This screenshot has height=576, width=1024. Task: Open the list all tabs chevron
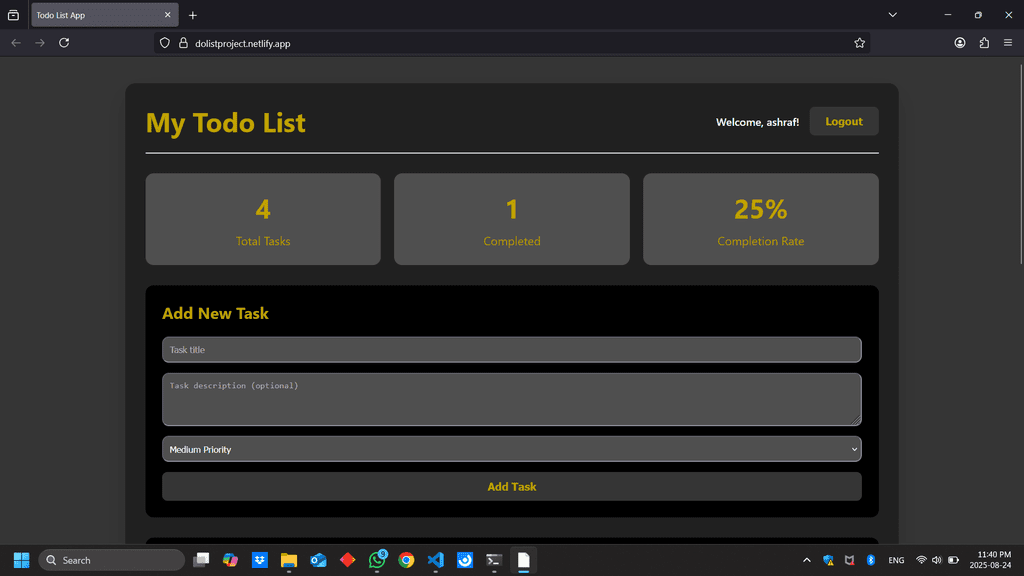click(x=893, y=15)
